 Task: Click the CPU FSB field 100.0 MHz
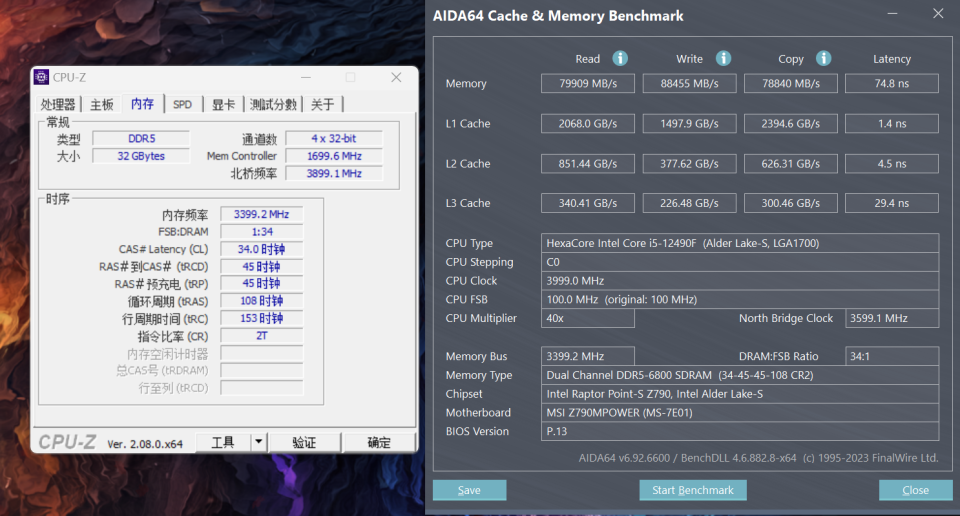(740, 299)
